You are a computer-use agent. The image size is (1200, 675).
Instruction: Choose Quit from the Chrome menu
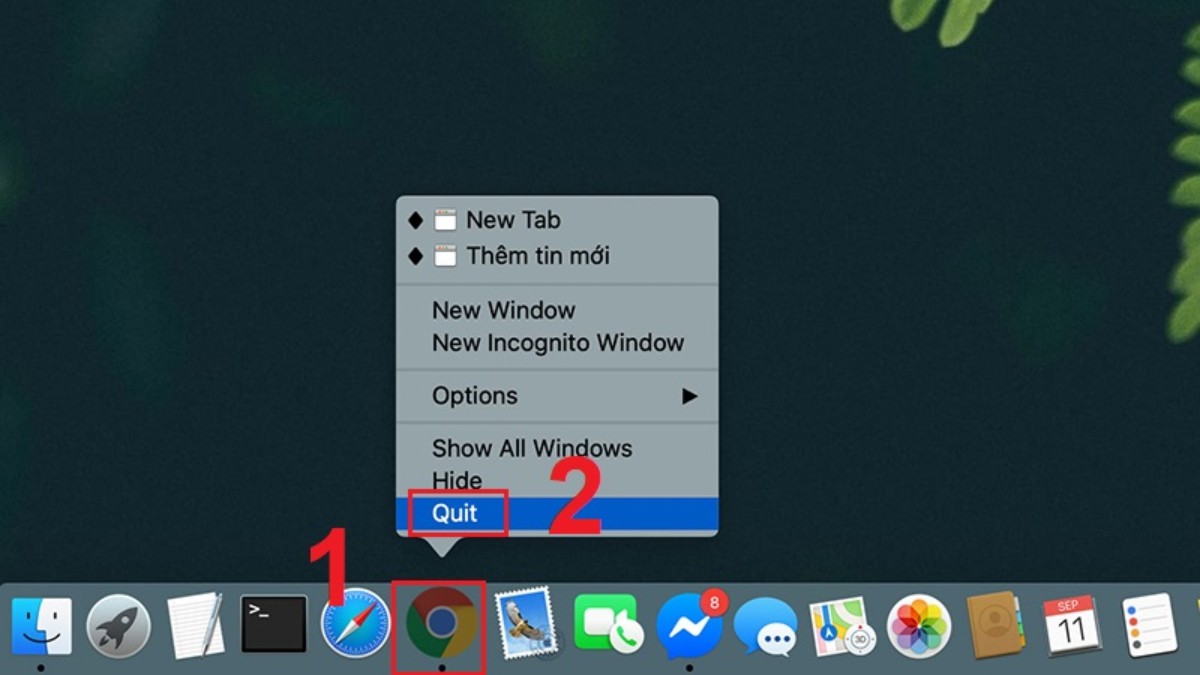point(457,513)
